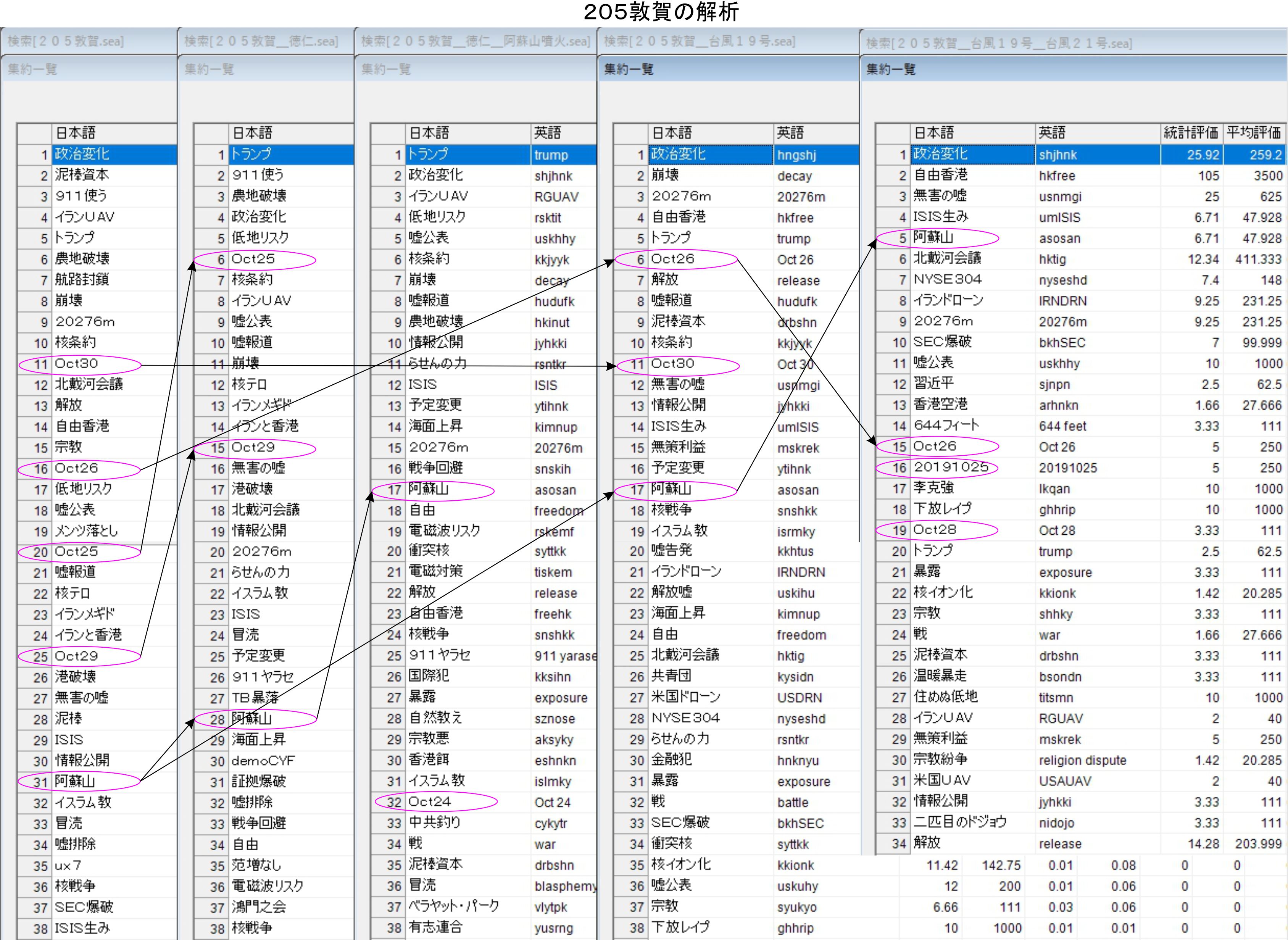Click 英語 column header in third list
Viewport: 1288px width, 940px height.
pos(547,133)
